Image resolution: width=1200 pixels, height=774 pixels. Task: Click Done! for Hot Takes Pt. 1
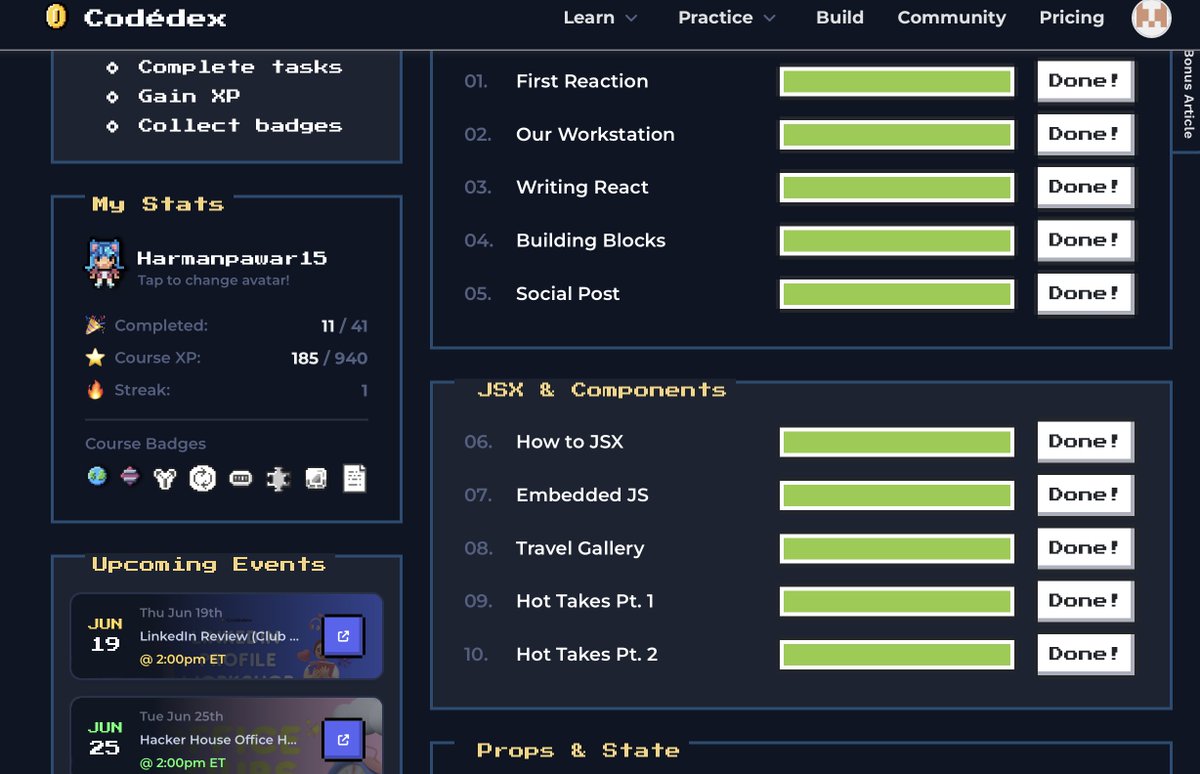1085,600
